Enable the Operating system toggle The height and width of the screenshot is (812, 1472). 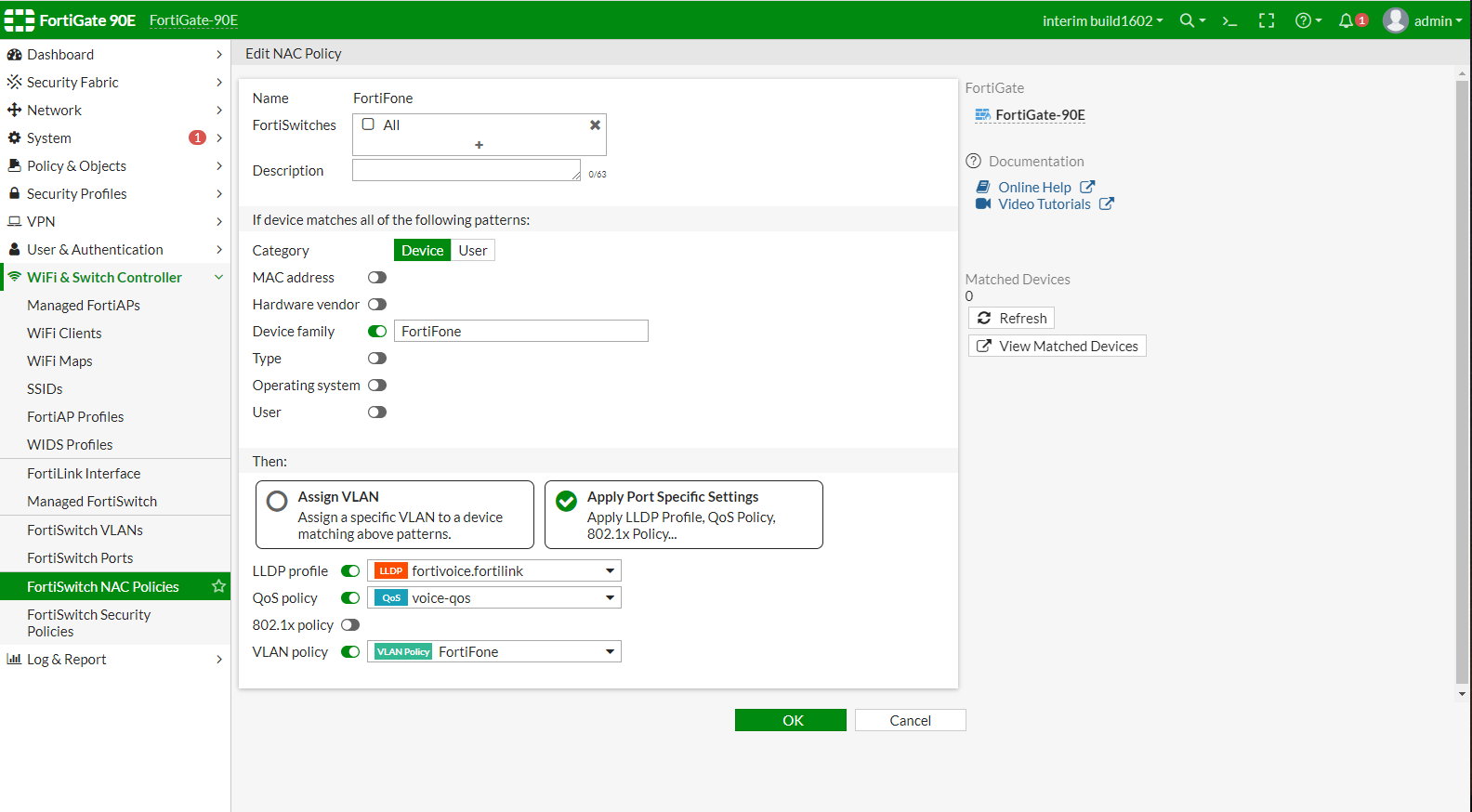[377, 386]
